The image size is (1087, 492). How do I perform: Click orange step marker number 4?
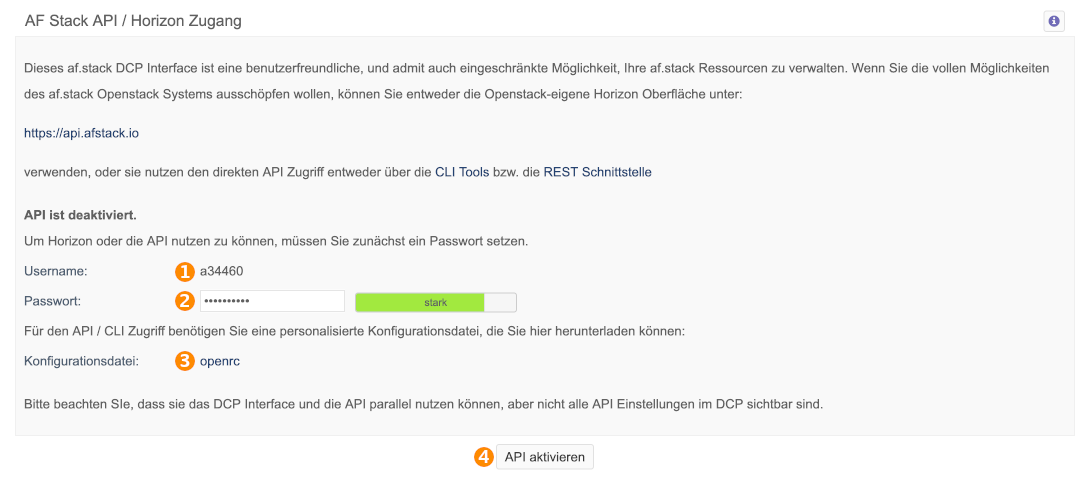coord(483,457)
